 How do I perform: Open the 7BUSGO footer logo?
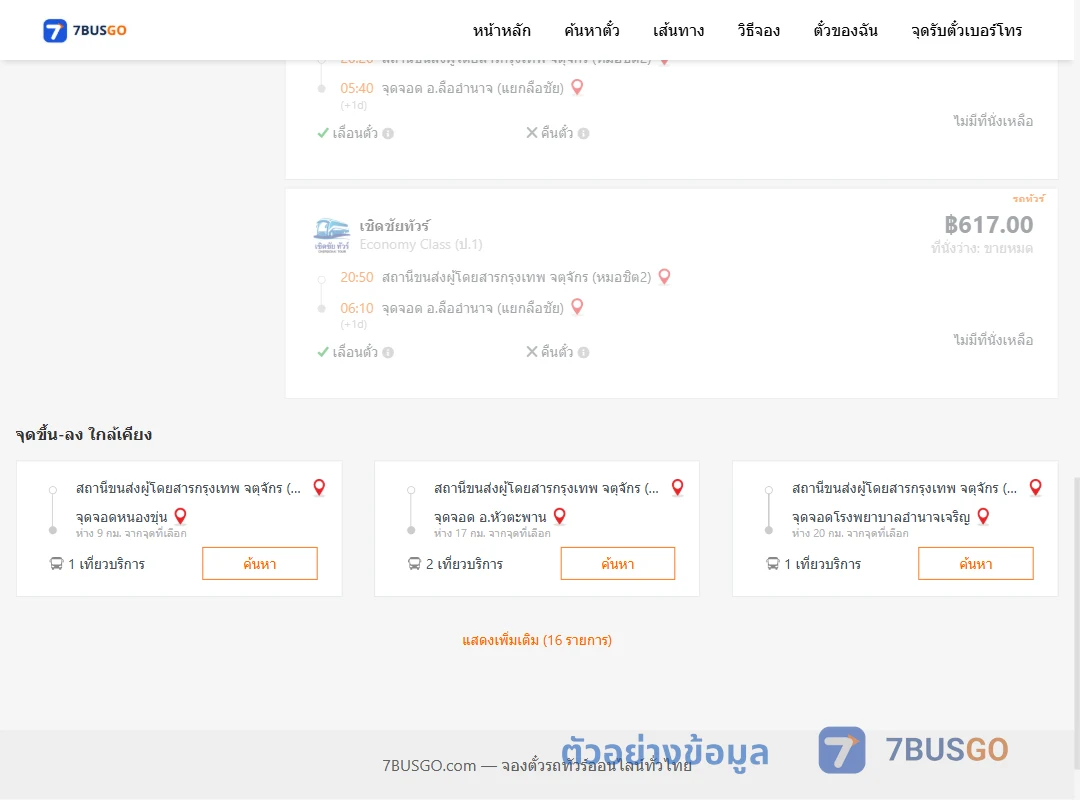(x=913, y=750)
